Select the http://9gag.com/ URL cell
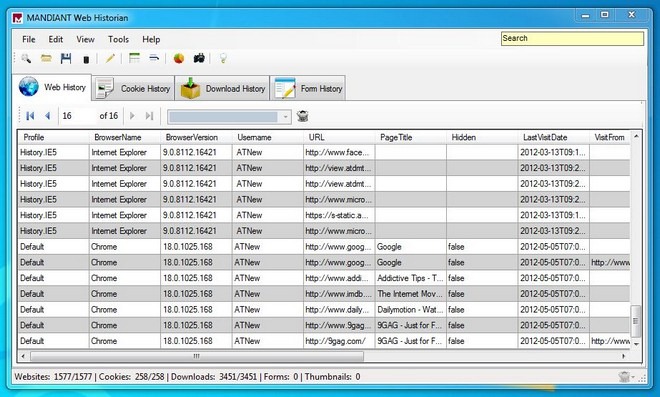 pyautogui.click(x=339, y=341)
